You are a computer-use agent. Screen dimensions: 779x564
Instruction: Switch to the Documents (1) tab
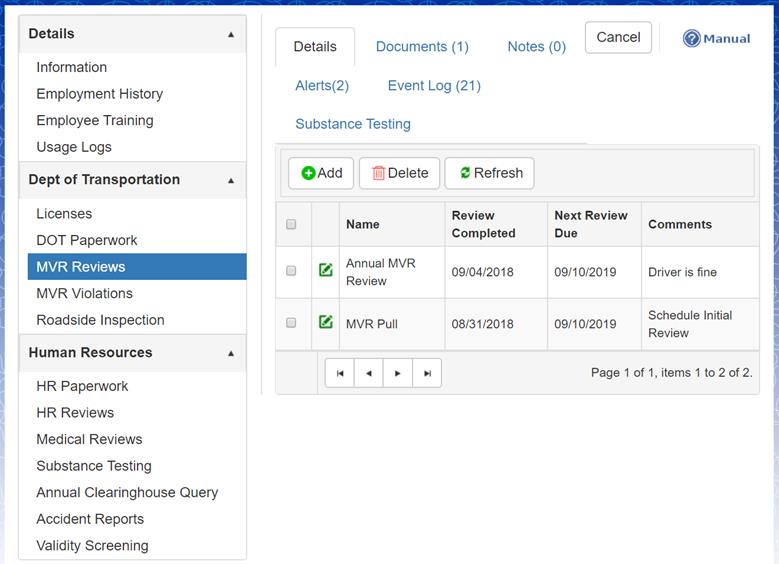422,46
